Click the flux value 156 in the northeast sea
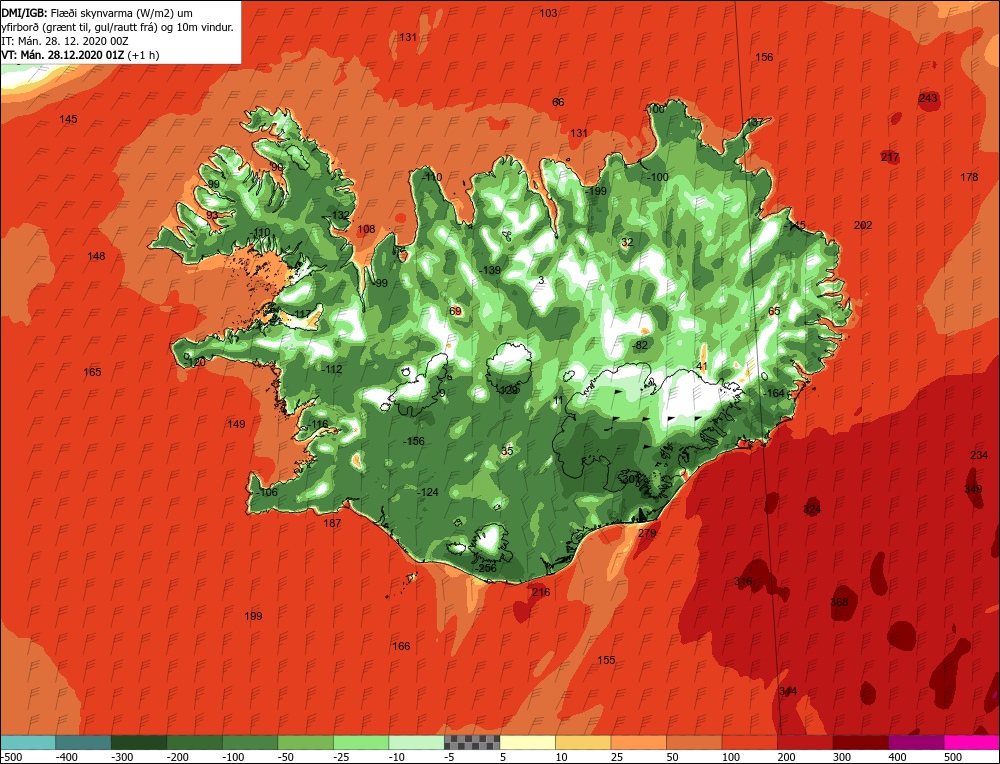The width and height of the screenshot is (1000, 764). [x=764, y=57]
